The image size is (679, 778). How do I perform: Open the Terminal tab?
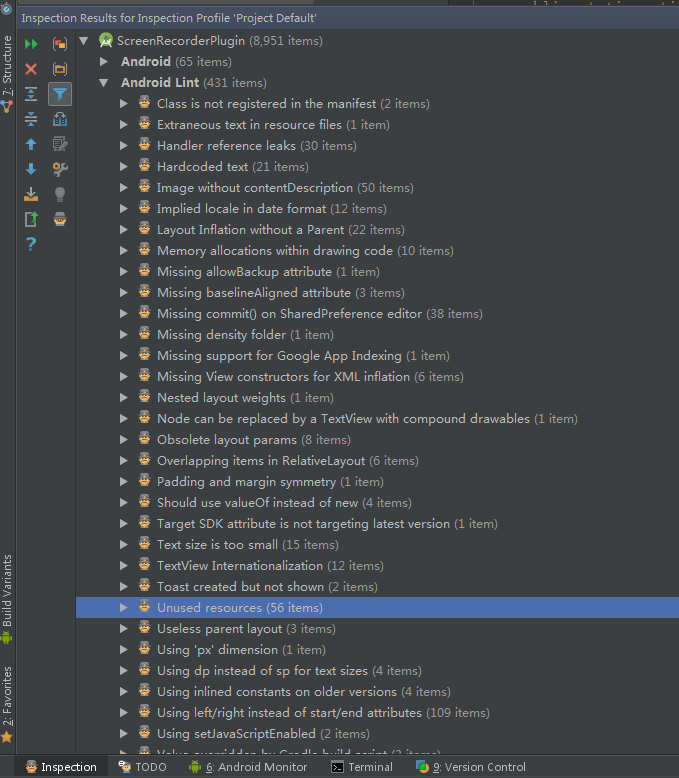pos(362,767)
